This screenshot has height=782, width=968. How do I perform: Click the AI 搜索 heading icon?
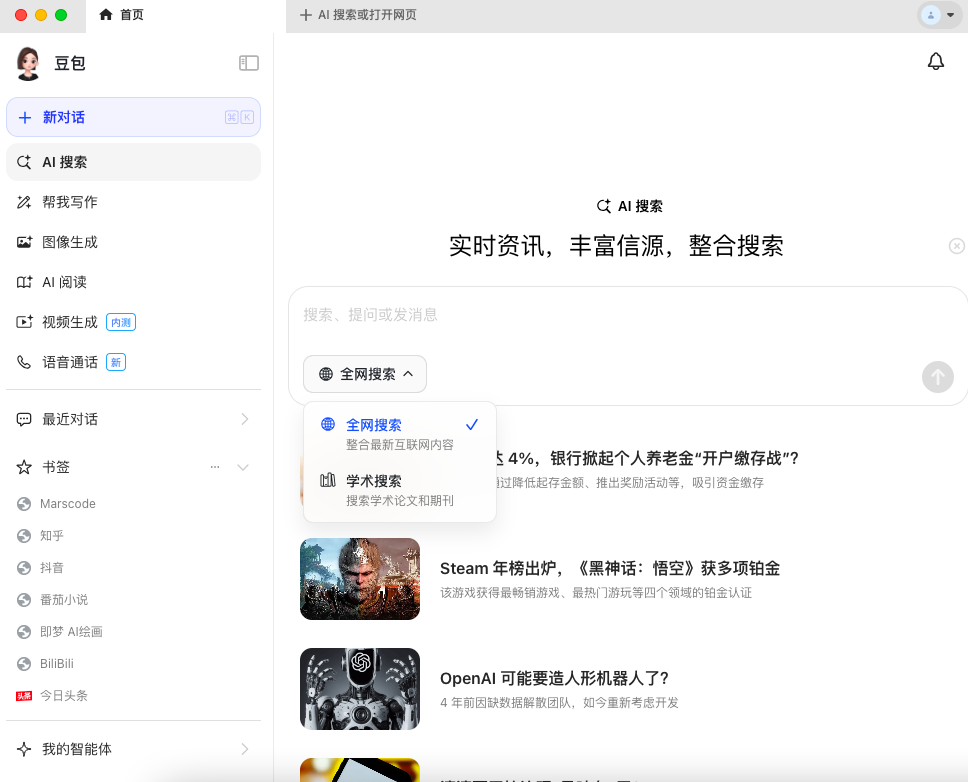pos(604,206)
